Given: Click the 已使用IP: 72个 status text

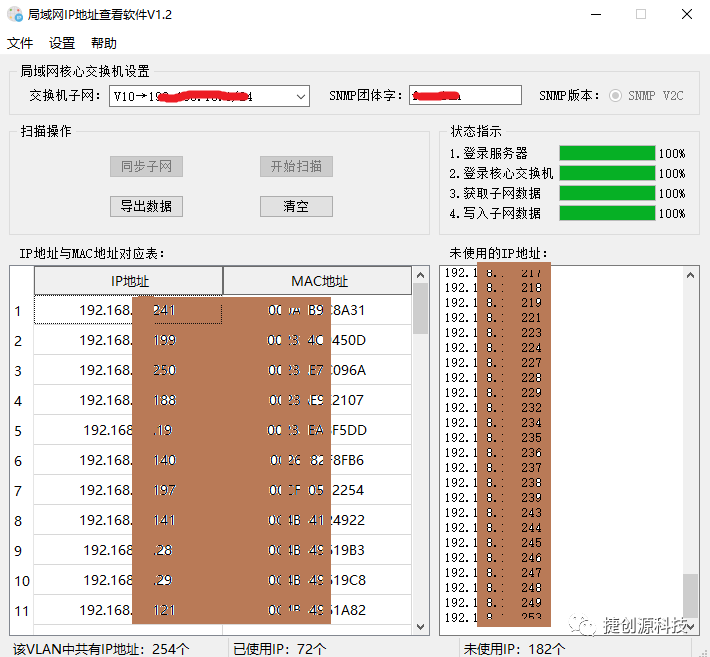Looking at the screenshot, I should (279, 649).
